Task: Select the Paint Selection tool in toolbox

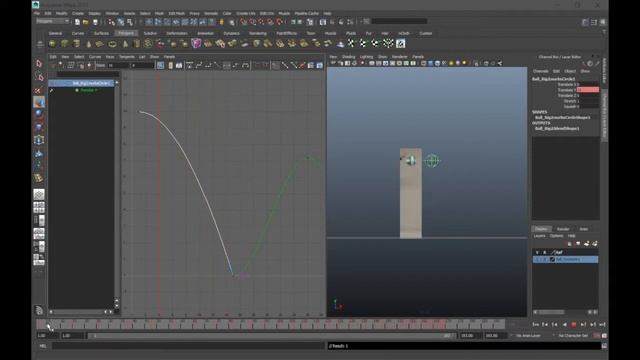Action: (x=39, y=90)
